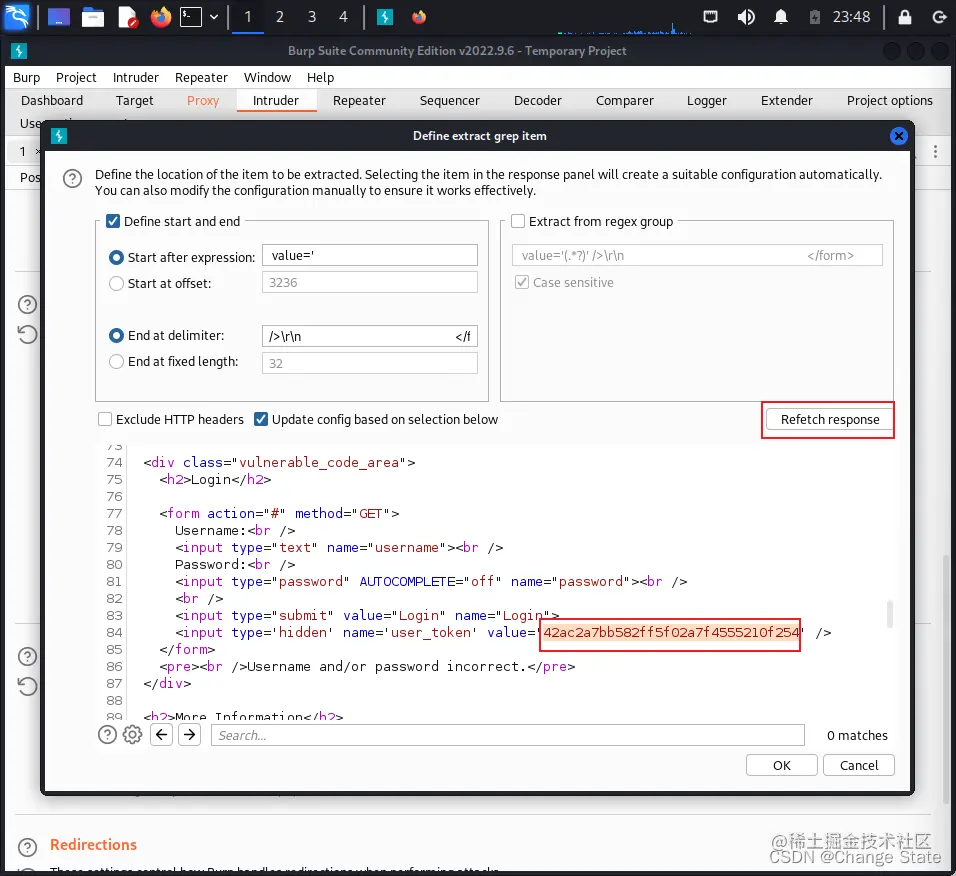The image size is (956, 876).
Task: Switch to the Project options tab
Action: coord(890,101)
